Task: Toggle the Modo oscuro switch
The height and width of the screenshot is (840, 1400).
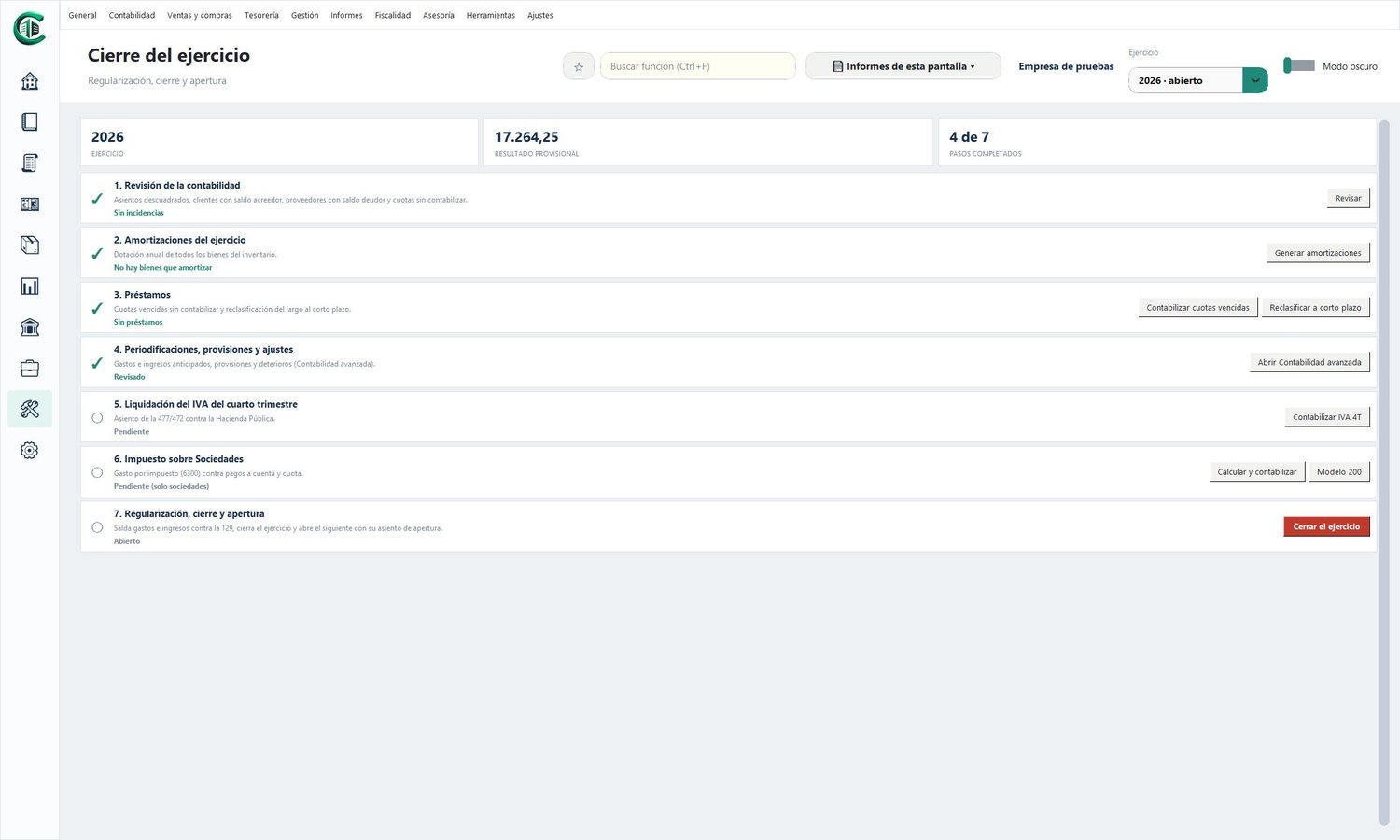Action: coord(1299,65)
